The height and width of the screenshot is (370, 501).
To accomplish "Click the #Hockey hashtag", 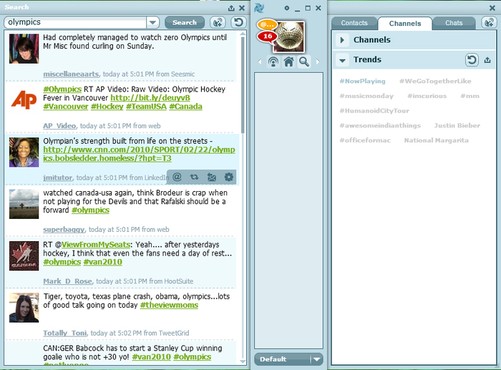I will tap(107, 107).
